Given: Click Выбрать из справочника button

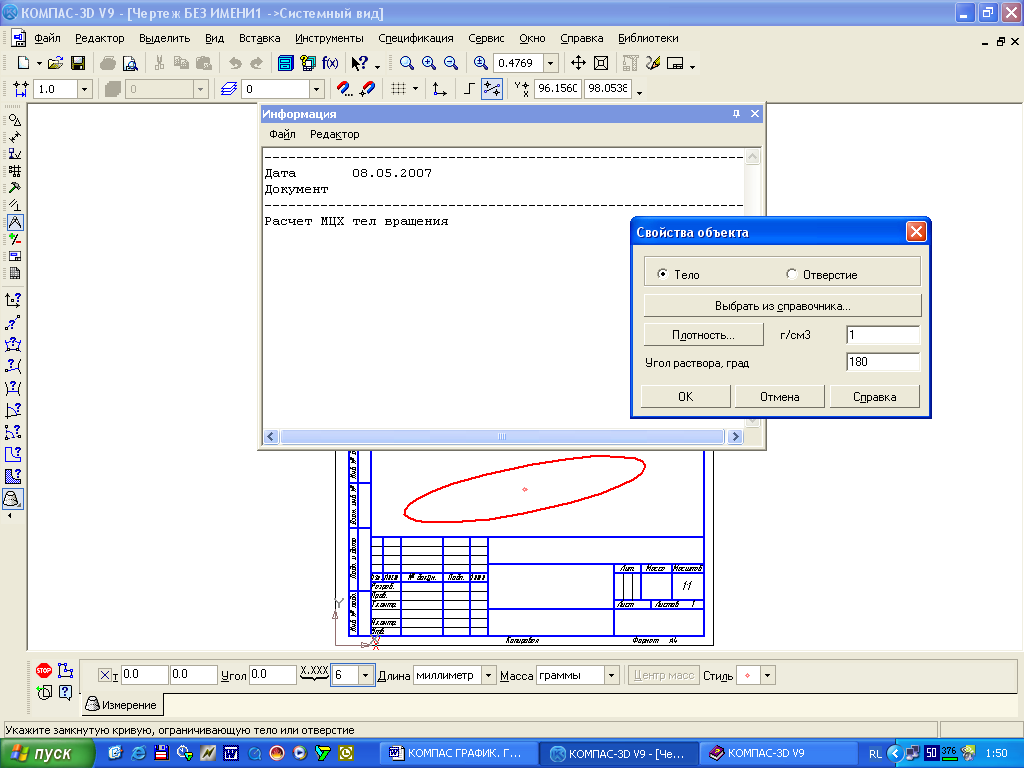Looking at the screenshot, I should [x=782, y=306].
